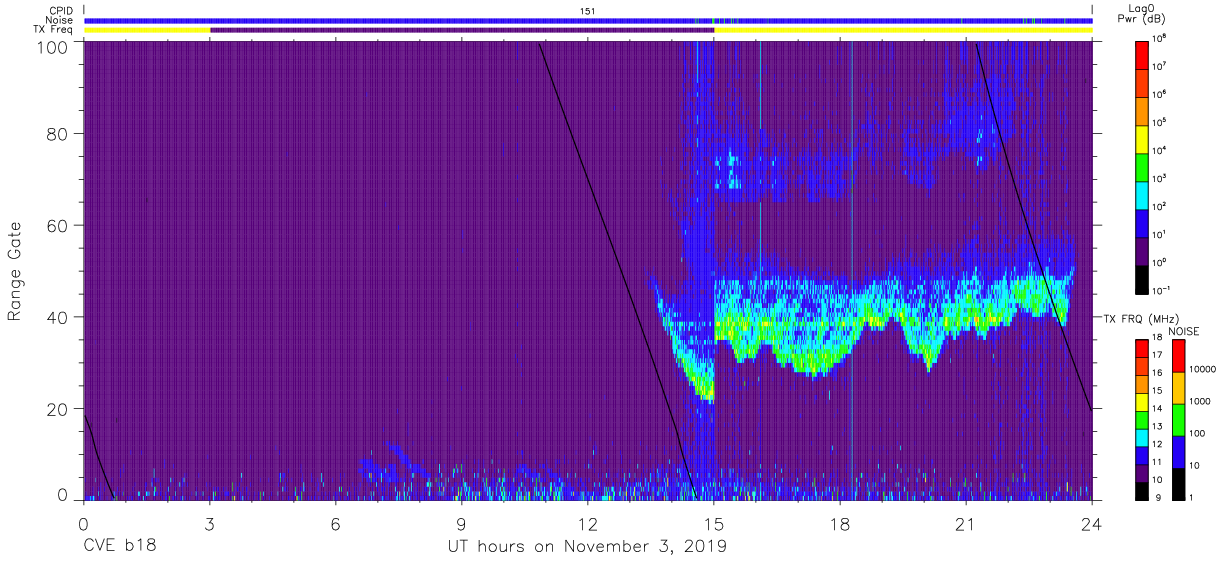
Task: Select the CPID value 151
Action: coord(588,10)
